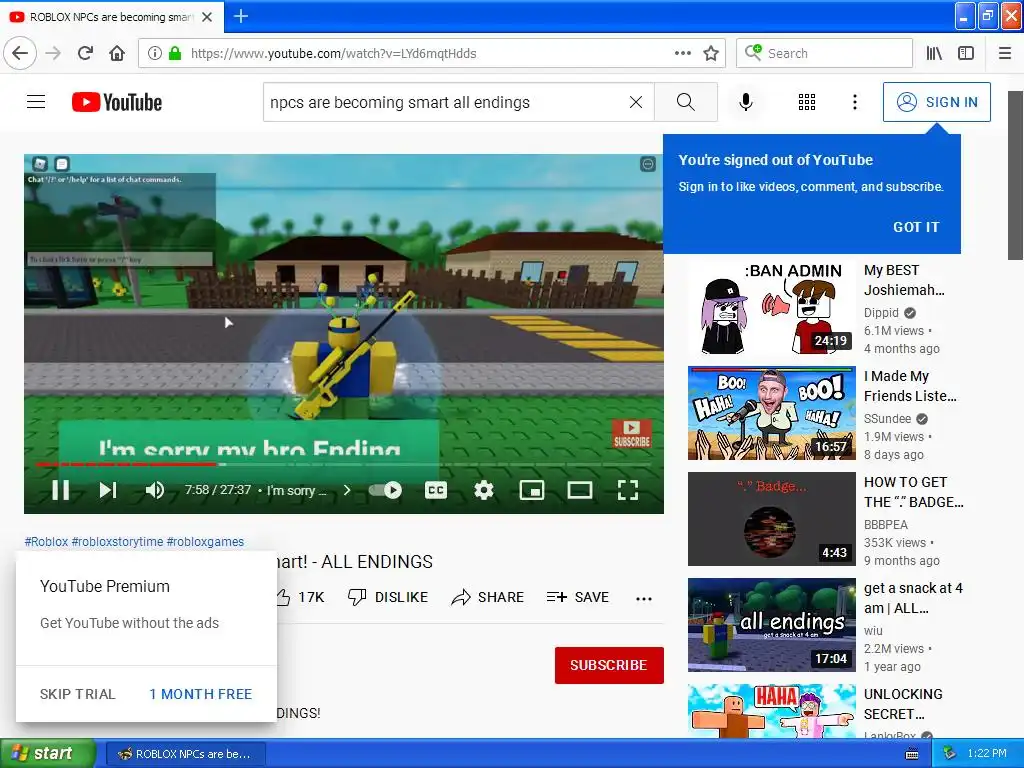Open the YouTube guide hamburger menu
This screenshot has width=1024, height=768.
pyautogui.click(x=36, y=102)
